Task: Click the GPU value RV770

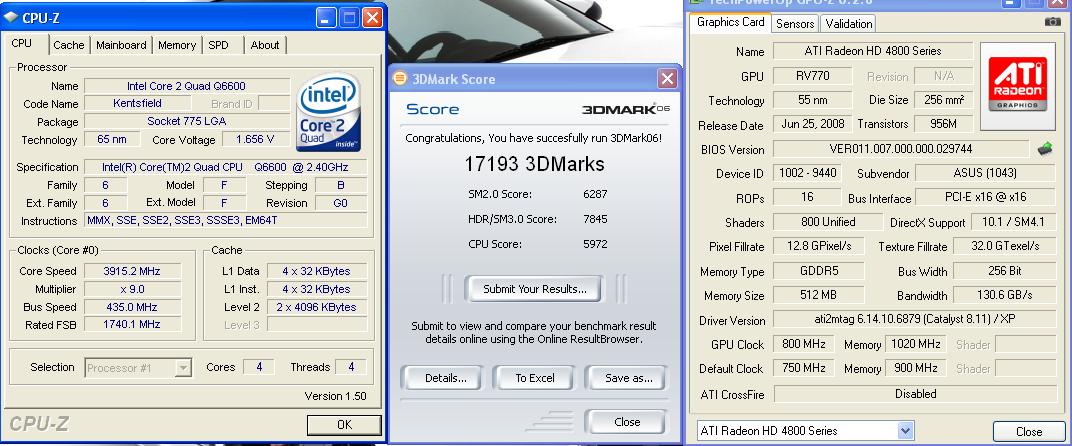Action: point(812,76)
